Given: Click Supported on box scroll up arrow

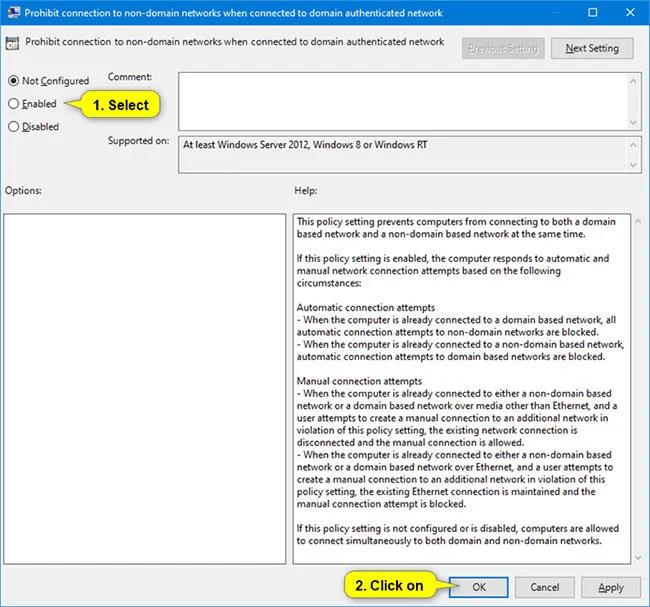Looking at the screenshot, I should (x=633, y=145).
